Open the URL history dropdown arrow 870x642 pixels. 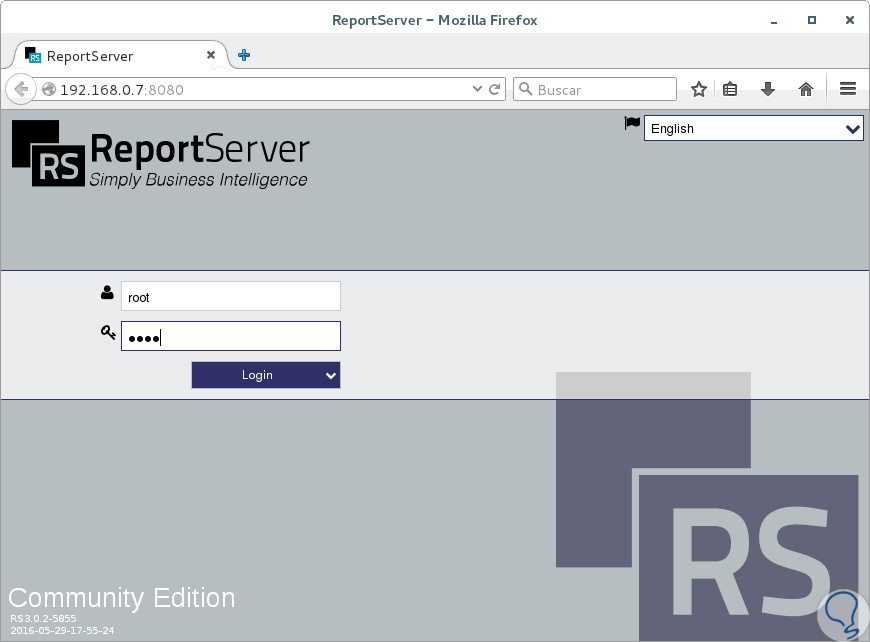pos(477,89)
